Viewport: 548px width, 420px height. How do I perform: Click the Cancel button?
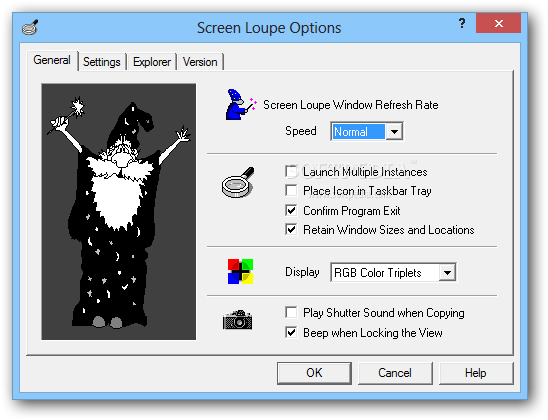pos(395,373)
